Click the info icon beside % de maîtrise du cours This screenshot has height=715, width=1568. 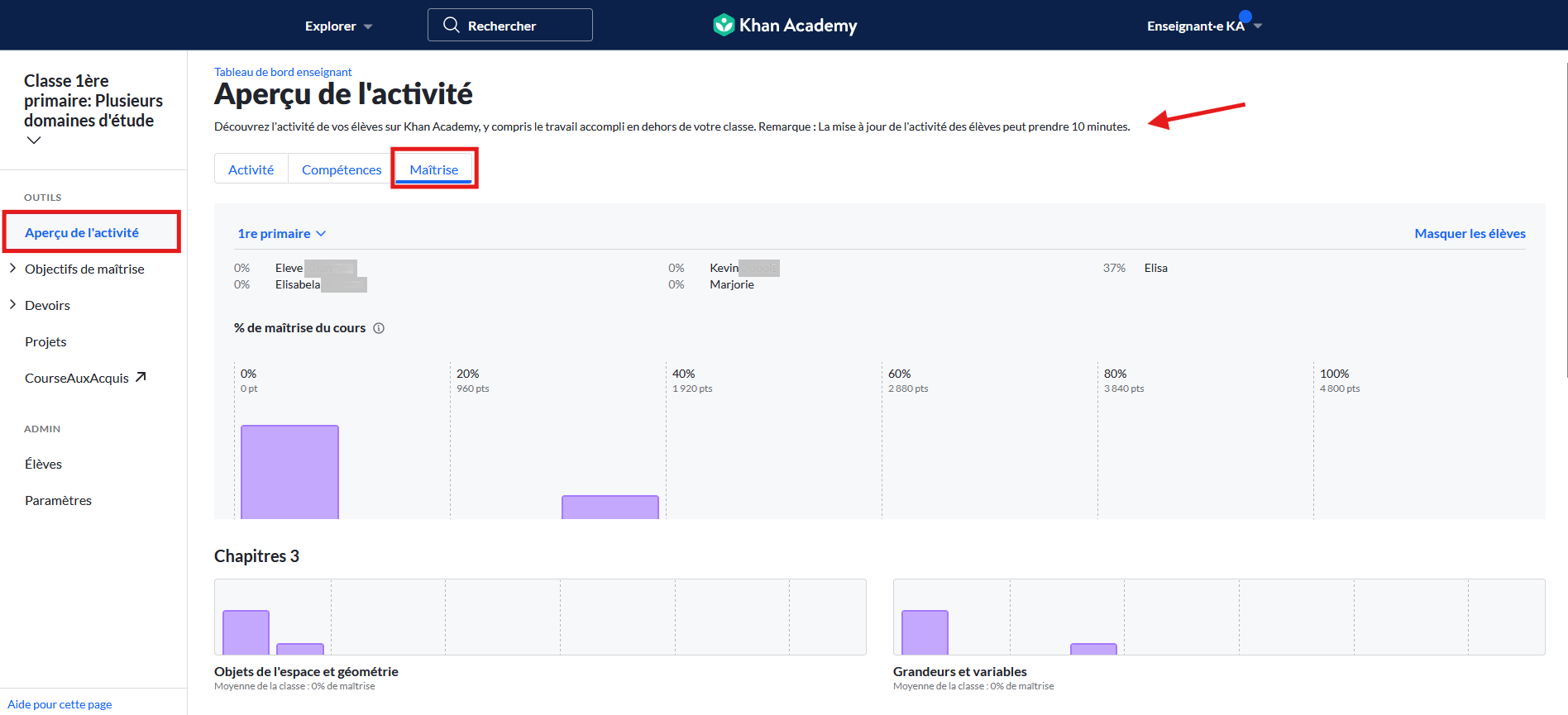pos(379,328)
